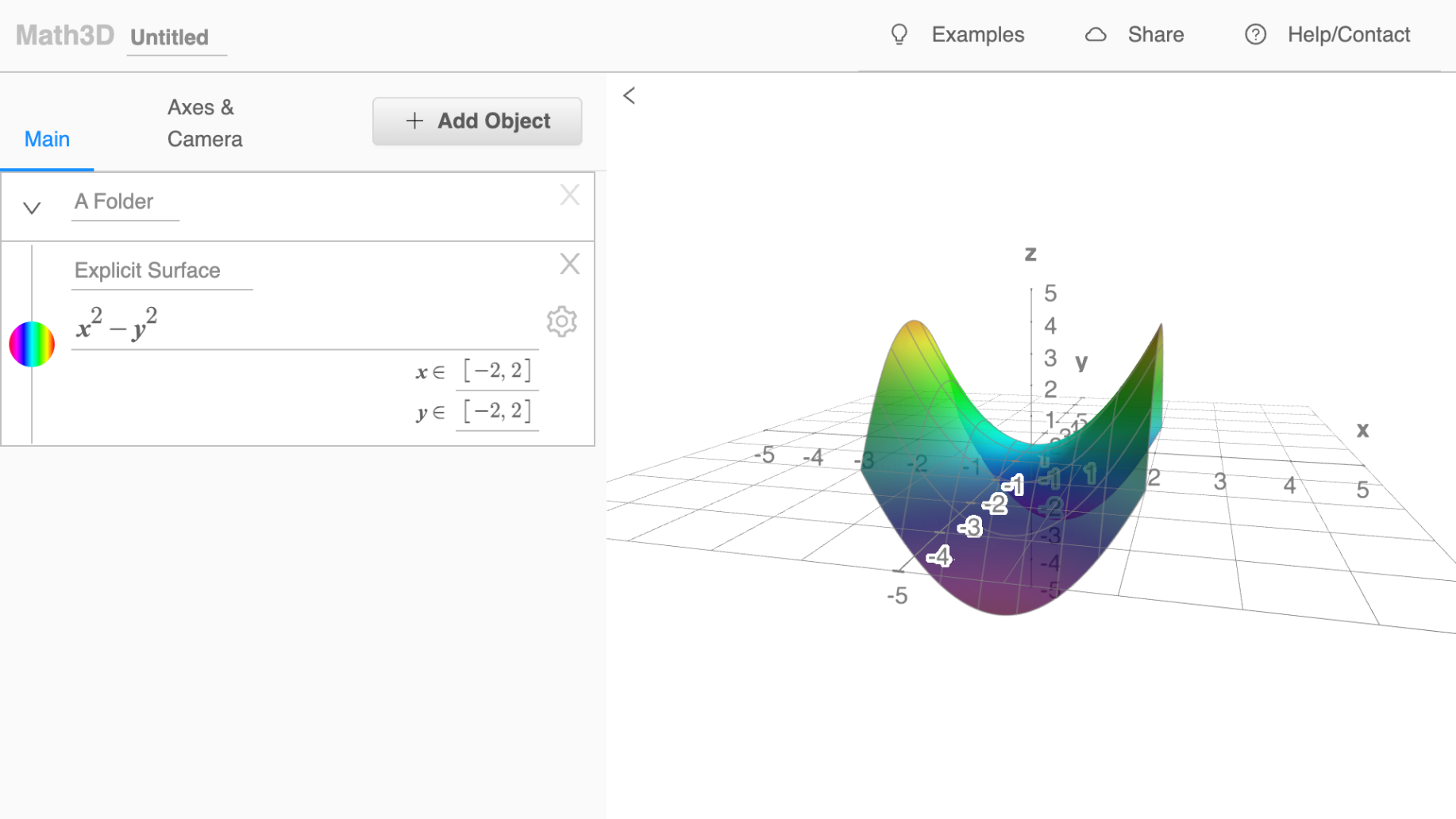Click the Share button
The width and height of the screenshot is (1456, 819).
(1155, 35)
